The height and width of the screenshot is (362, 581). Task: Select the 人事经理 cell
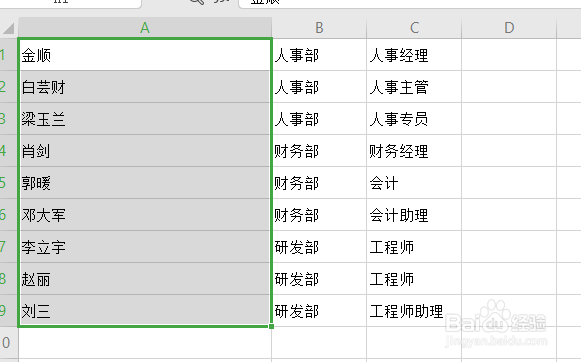click(x=414, y=55)
